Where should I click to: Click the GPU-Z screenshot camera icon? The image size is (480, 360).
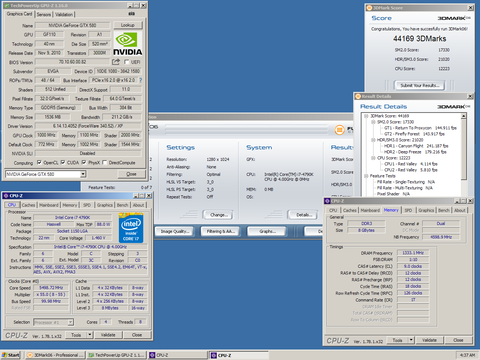click(x=132, y=14)
